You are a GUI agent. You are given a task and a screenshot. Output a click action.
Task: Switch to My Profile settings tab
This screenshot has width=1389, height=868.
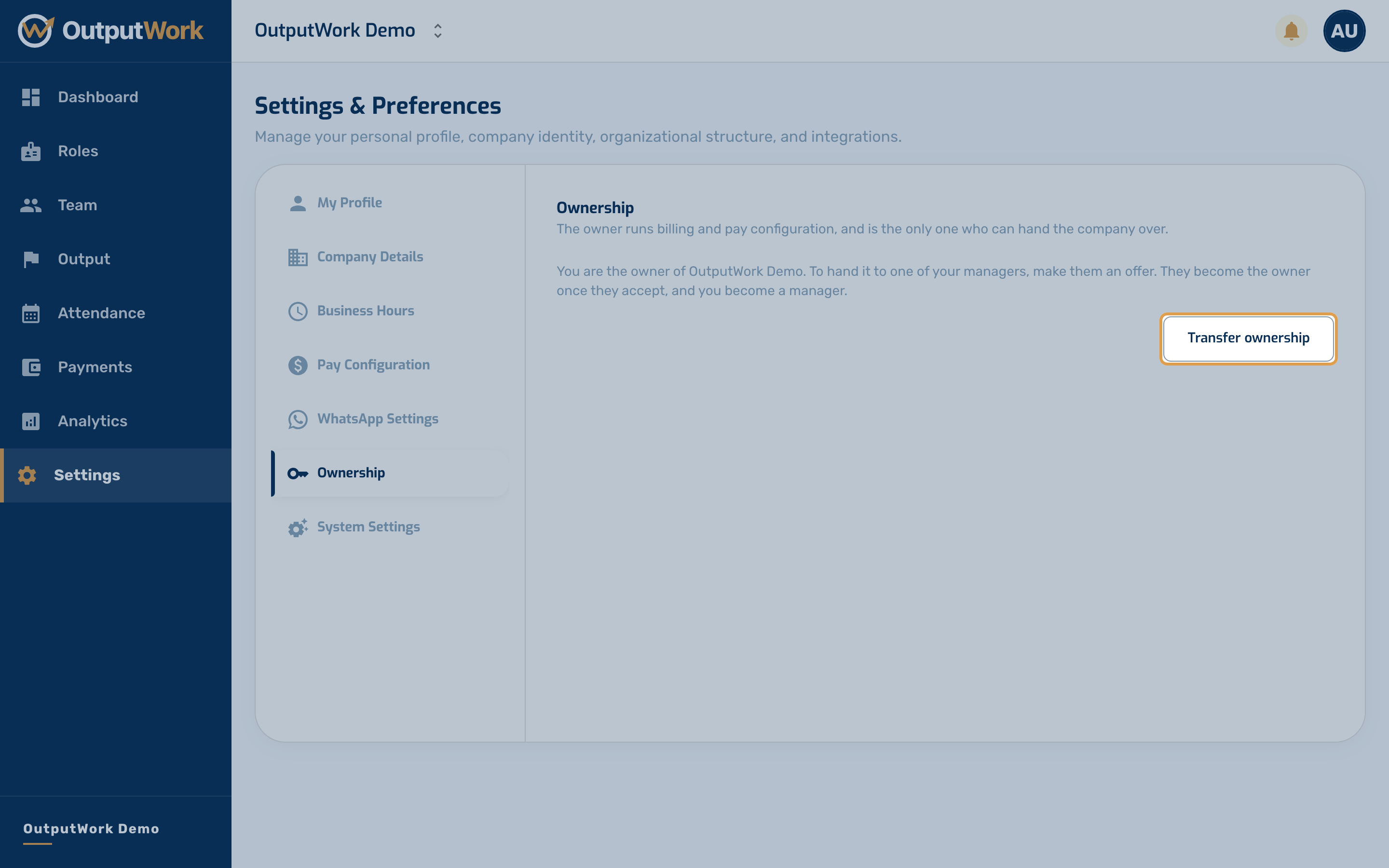pyautogui.click(x=390, y=203)
